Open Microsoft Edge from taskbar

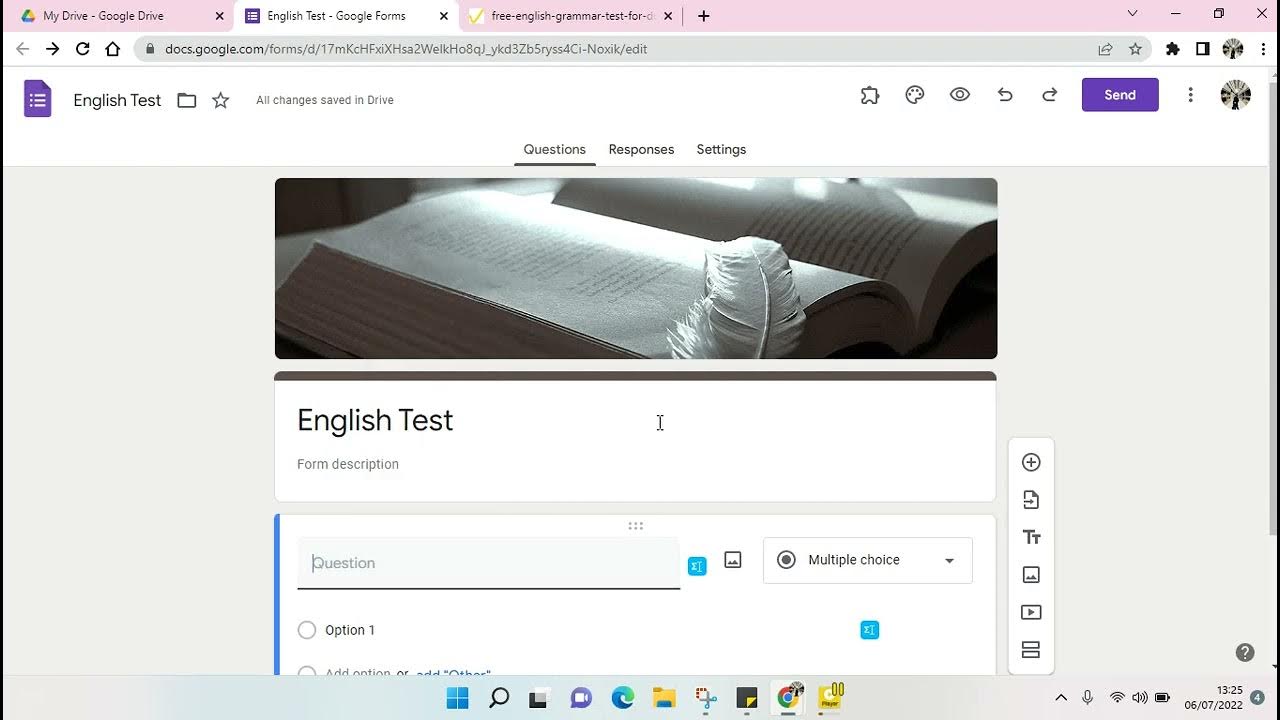(x=623, y=697)
